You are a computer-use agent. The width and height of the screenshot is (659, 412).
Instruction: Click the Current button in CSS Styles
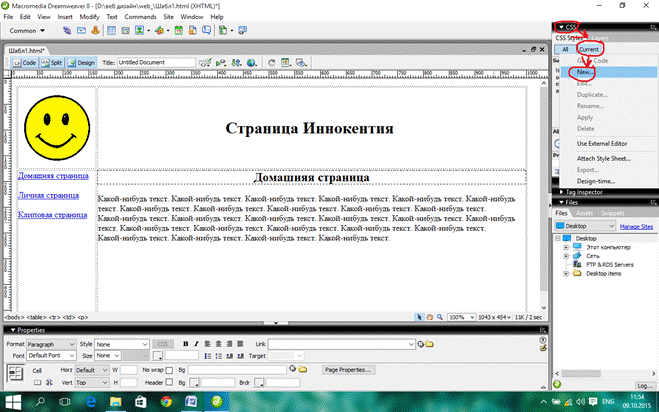pyautogui.click(x=589, y=49)
